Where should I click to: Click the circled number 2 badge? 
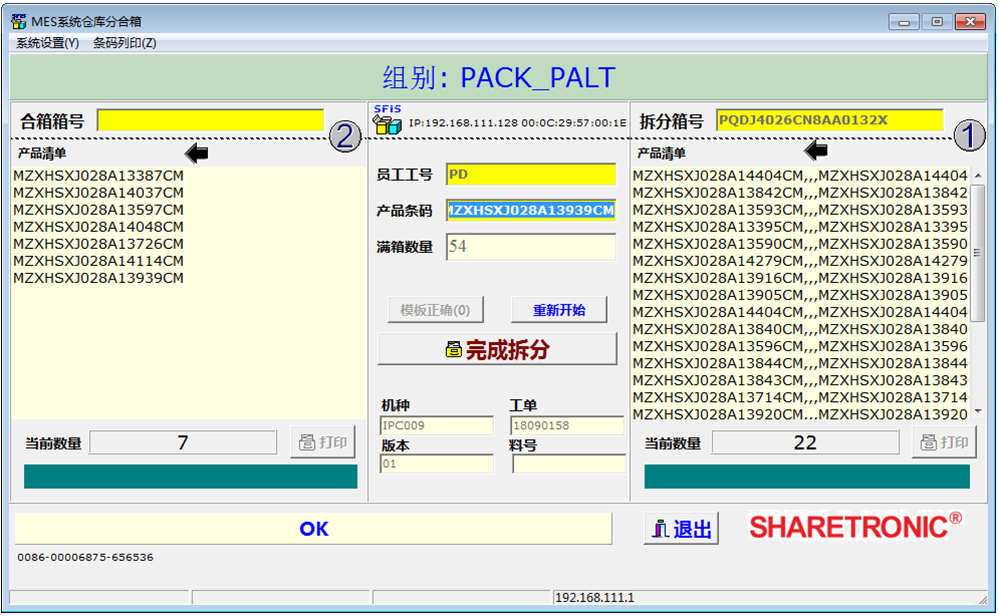(x=345, y=137)
